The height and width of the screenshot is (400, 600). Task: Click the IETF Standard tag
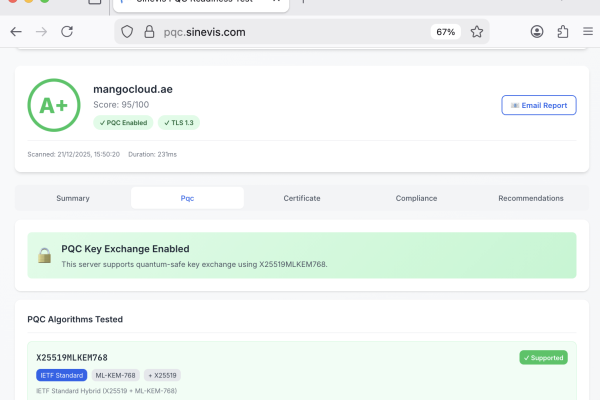[62, 376]
